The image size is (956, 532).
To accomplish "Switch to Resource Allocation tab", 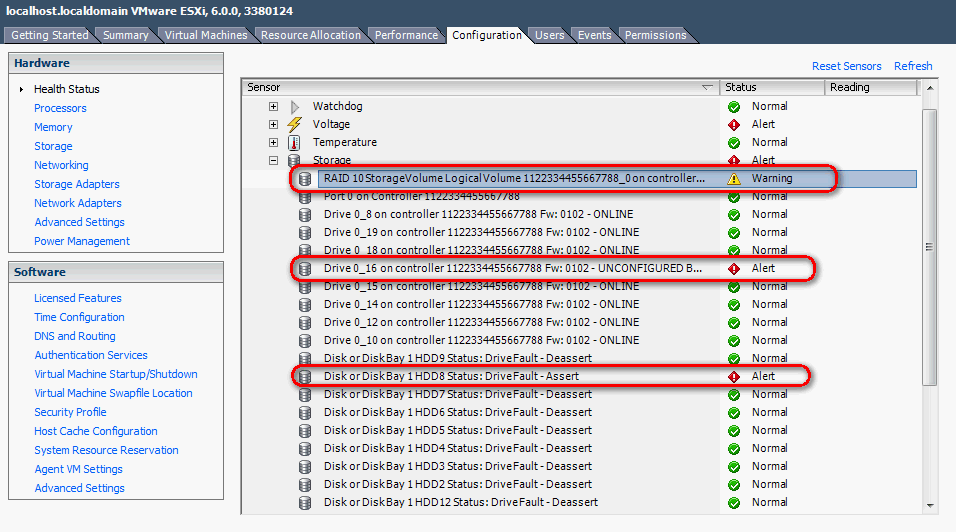I will [x=311, y=35].
